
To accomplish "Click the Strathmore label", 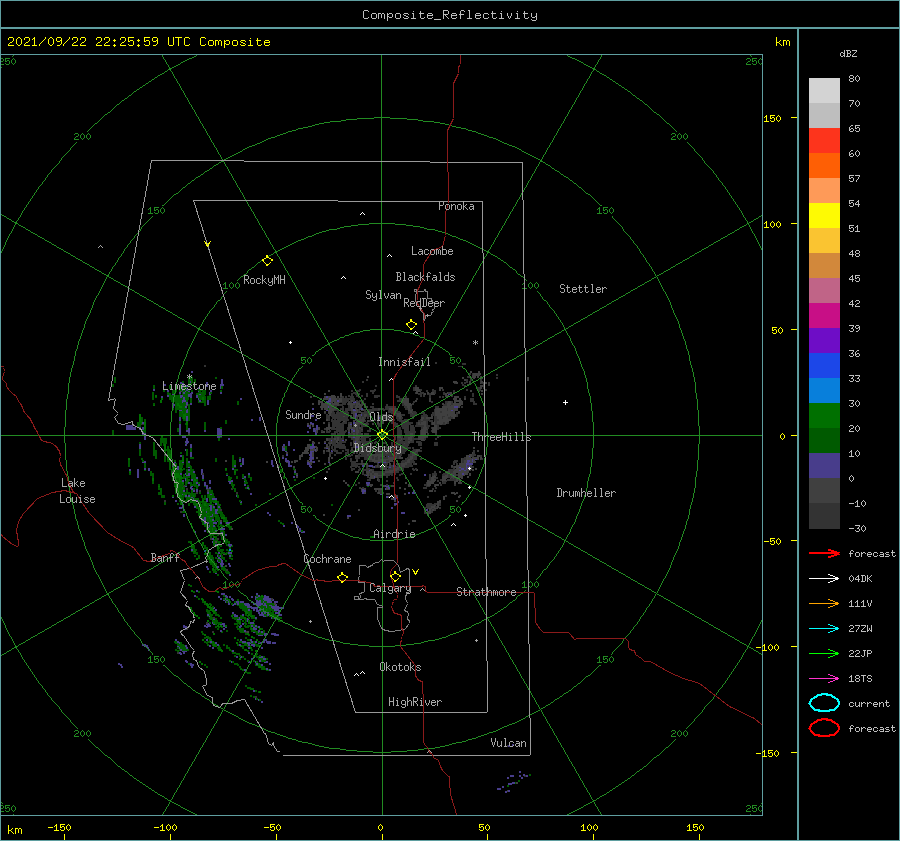I will coord(486,592).
